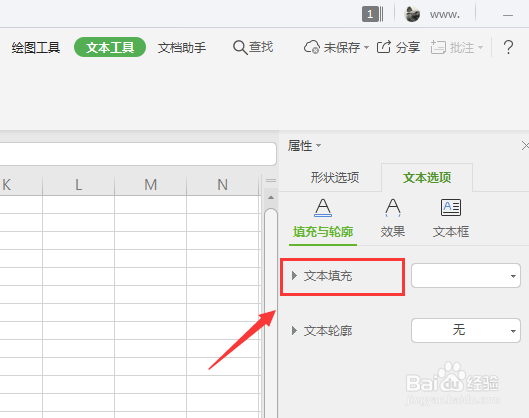
Task: Close the 属性 properties panel
Action: pyautogui.click(x=525, y=146)
